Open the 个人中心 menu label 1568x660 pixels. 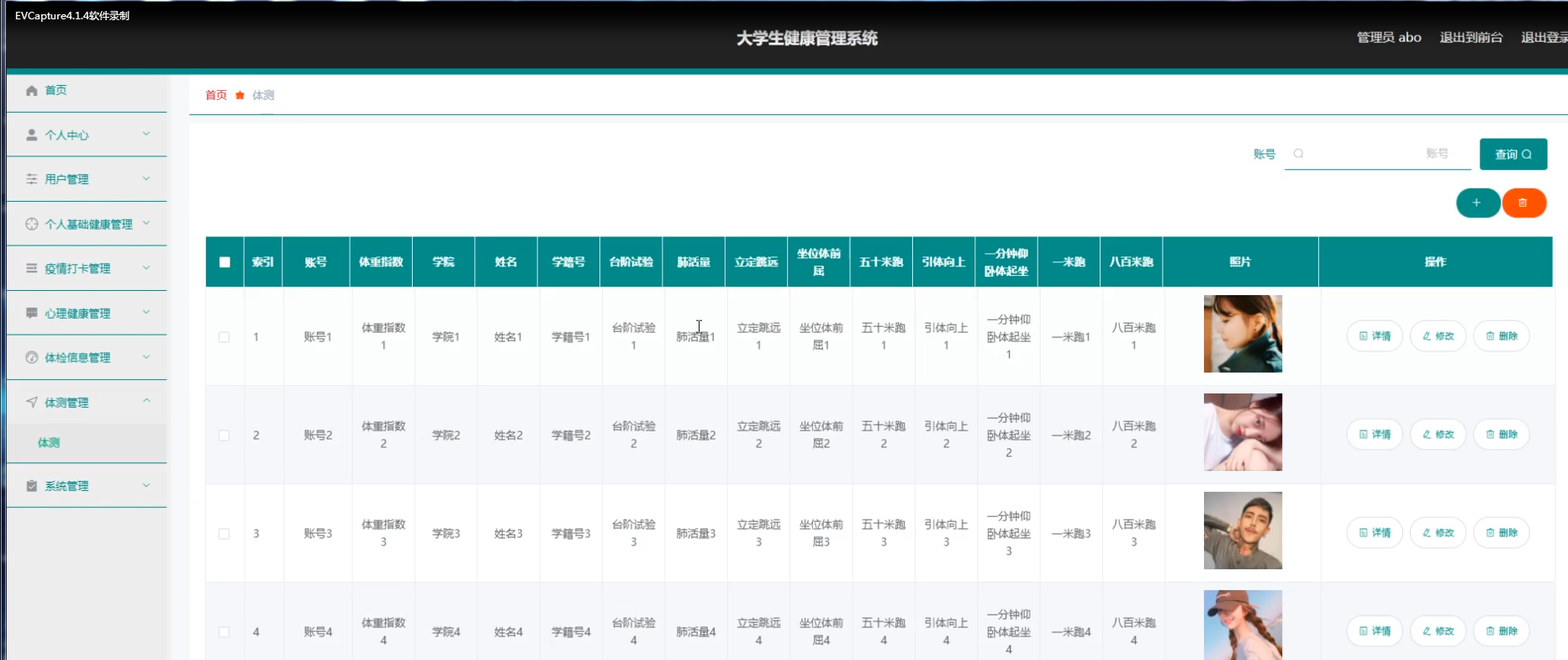click(66, 135)
